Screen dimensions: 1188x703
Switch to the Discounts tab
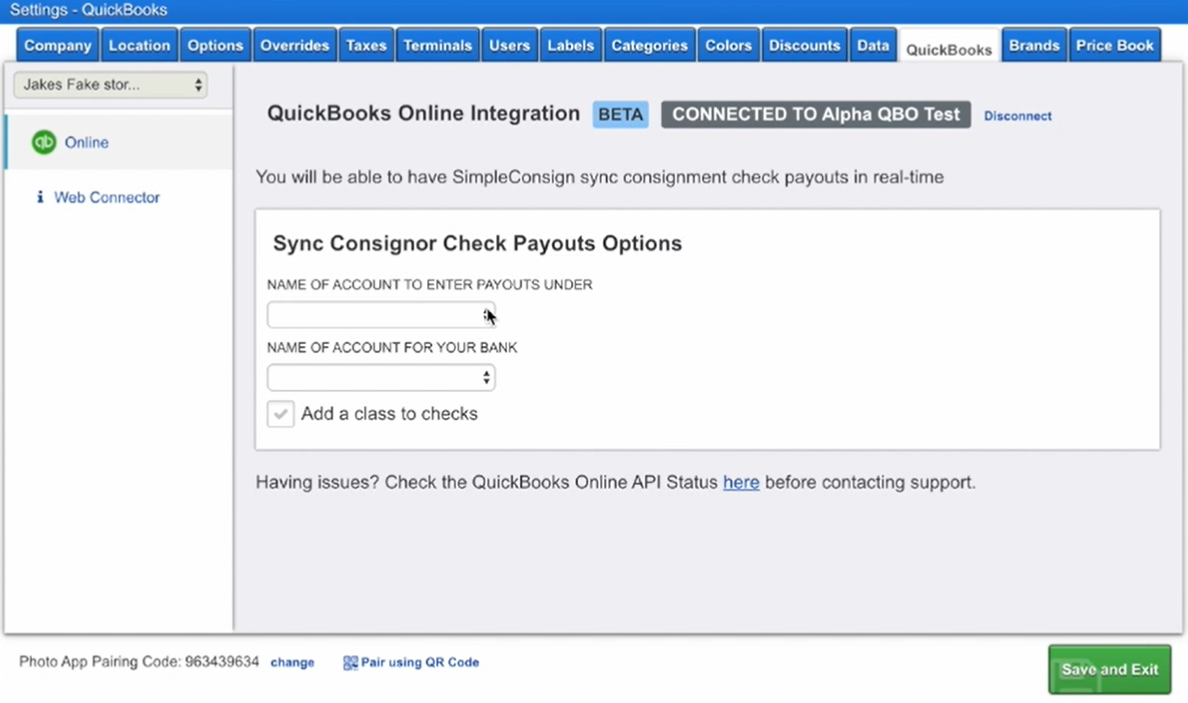805,45
